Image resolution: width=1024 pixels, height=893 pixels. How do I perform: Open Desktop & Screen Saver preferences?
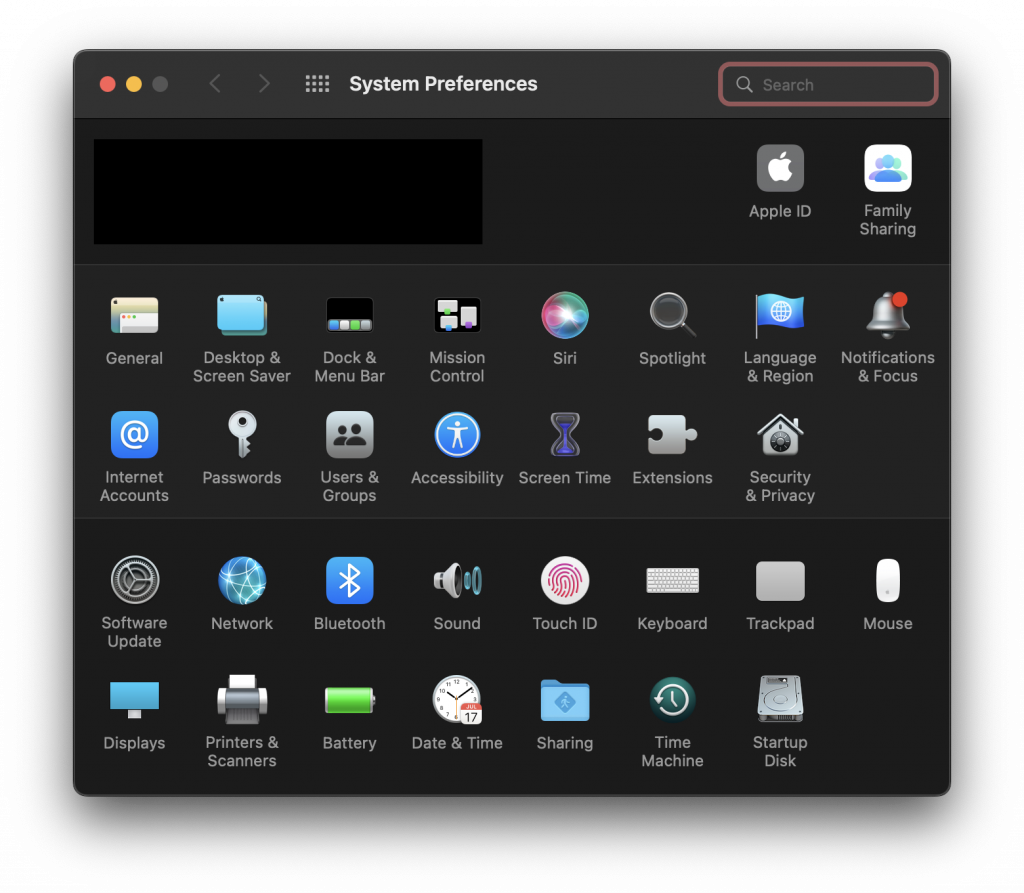(x=242, y=316)
